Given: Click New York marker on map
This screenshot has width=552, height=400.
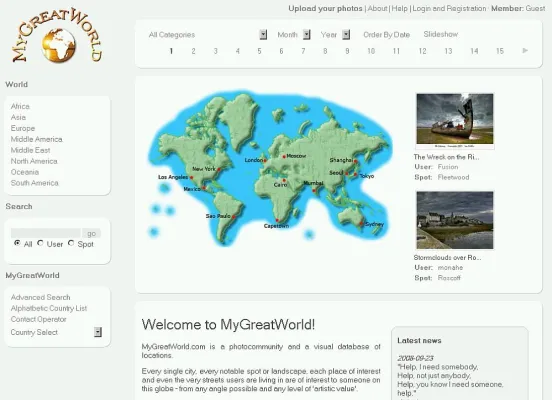Looking at the screenshot, I should 219,169.
